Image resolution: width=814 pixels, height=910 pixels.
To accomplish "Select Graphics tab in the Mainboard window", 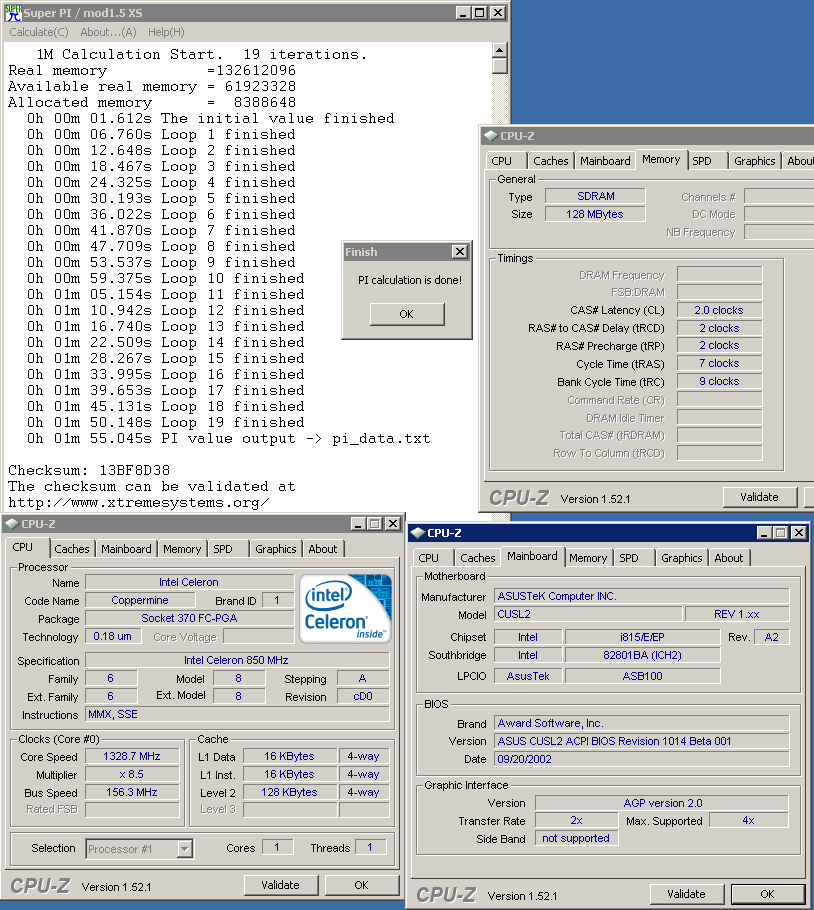I will tap(682, 558).
